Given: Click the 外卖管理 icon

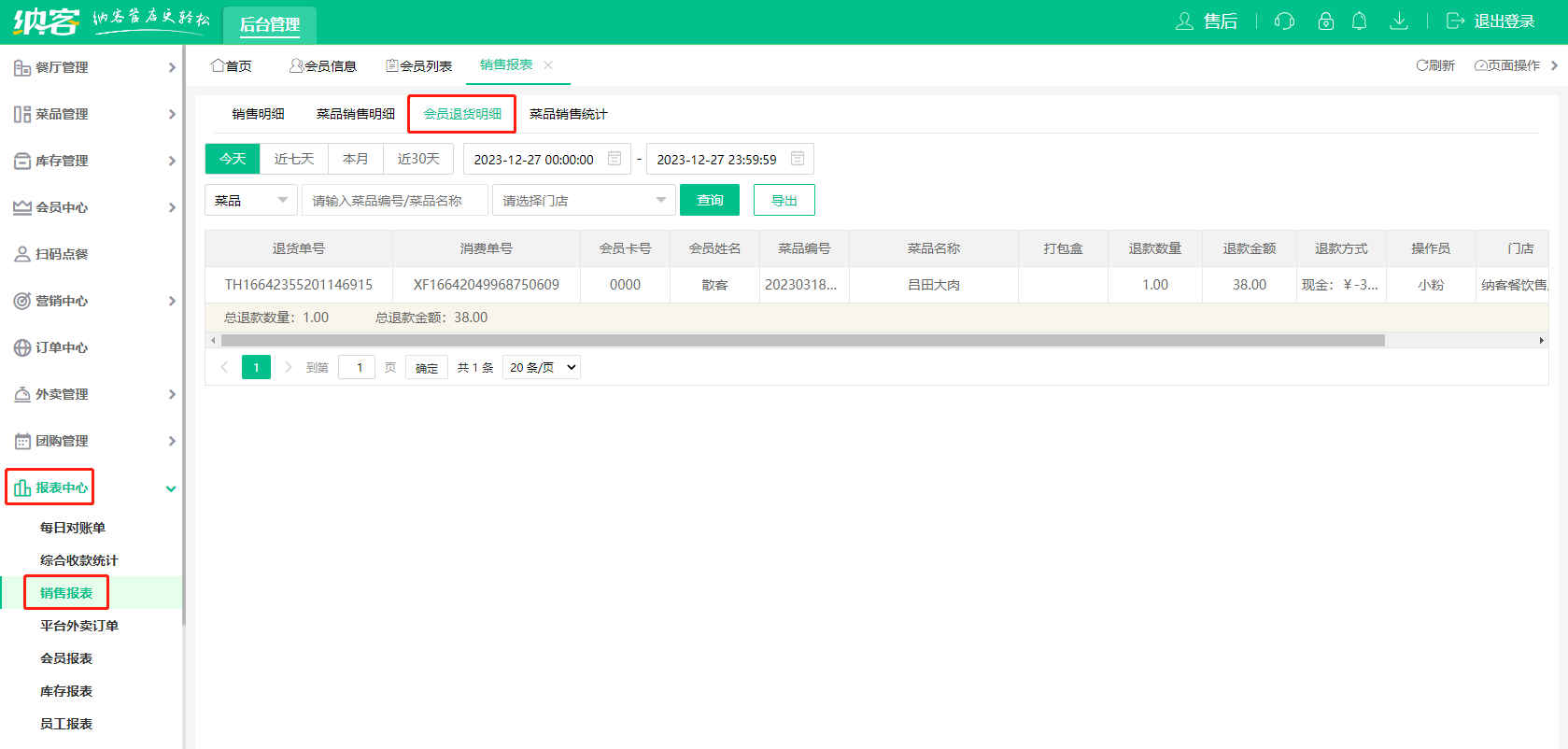Looking at the screenshot, I should pos(22,394).
